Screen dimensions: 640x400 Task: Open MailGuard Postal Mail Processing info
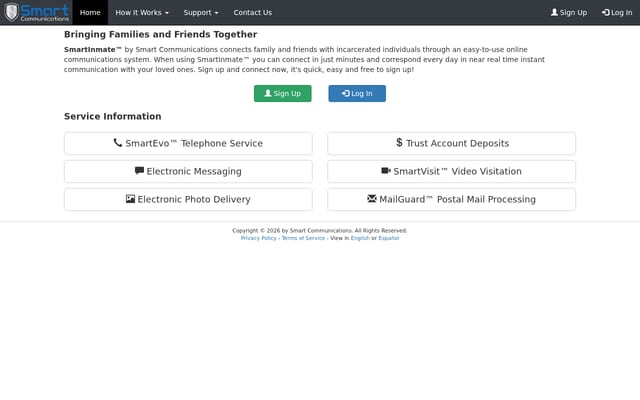coord(451,199)
